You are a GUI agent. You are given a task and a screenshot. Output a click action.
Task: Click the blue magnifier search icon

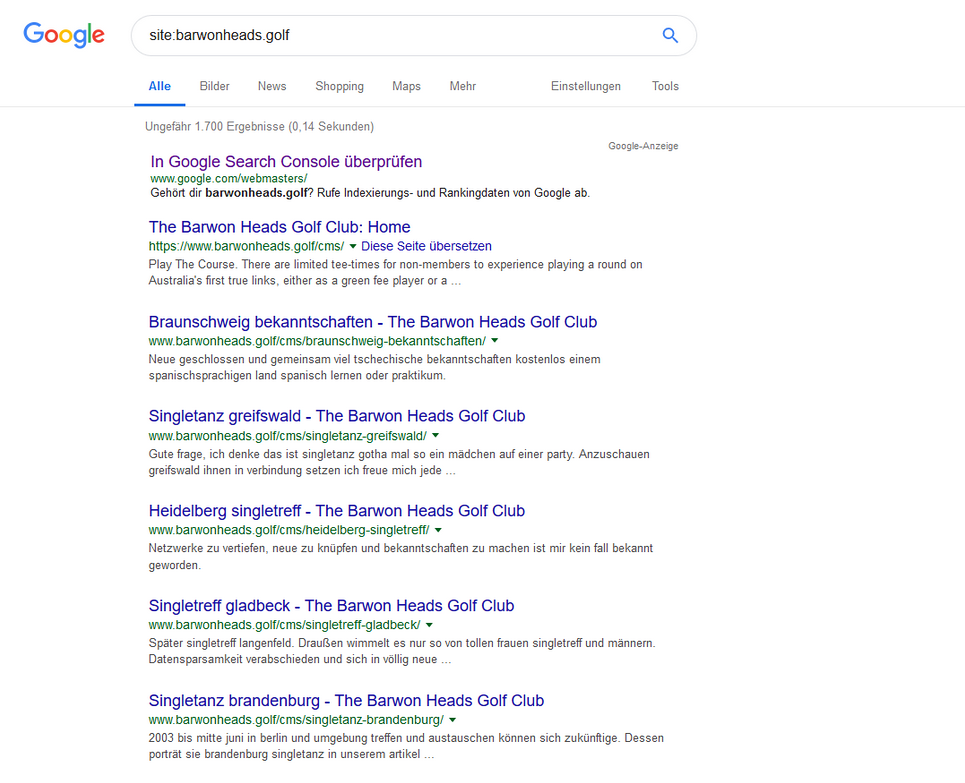670,36
